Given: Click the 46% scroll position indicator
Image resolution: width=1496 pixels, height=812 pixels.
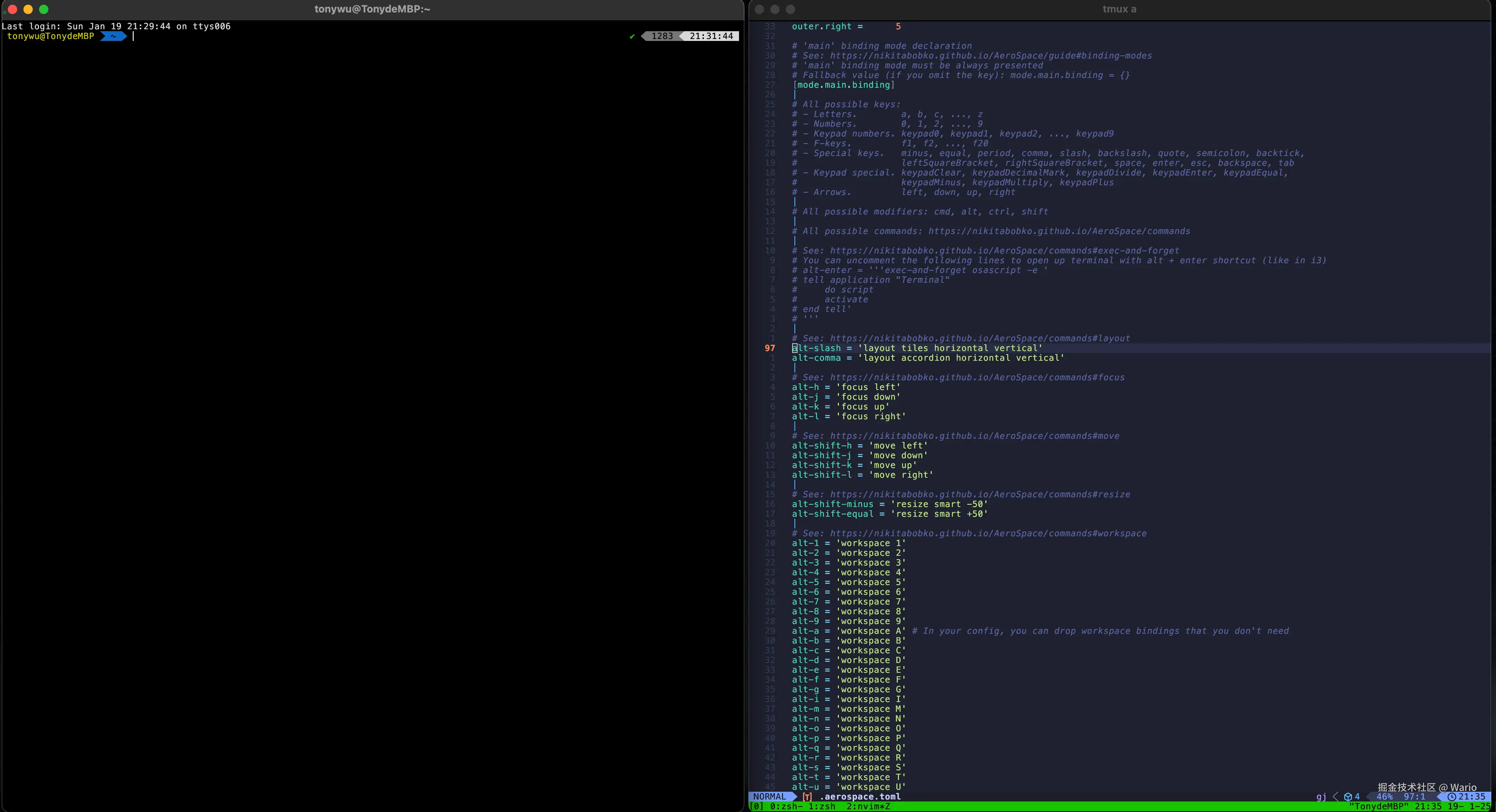Looking at the screenshot, I should [1384, 796].
